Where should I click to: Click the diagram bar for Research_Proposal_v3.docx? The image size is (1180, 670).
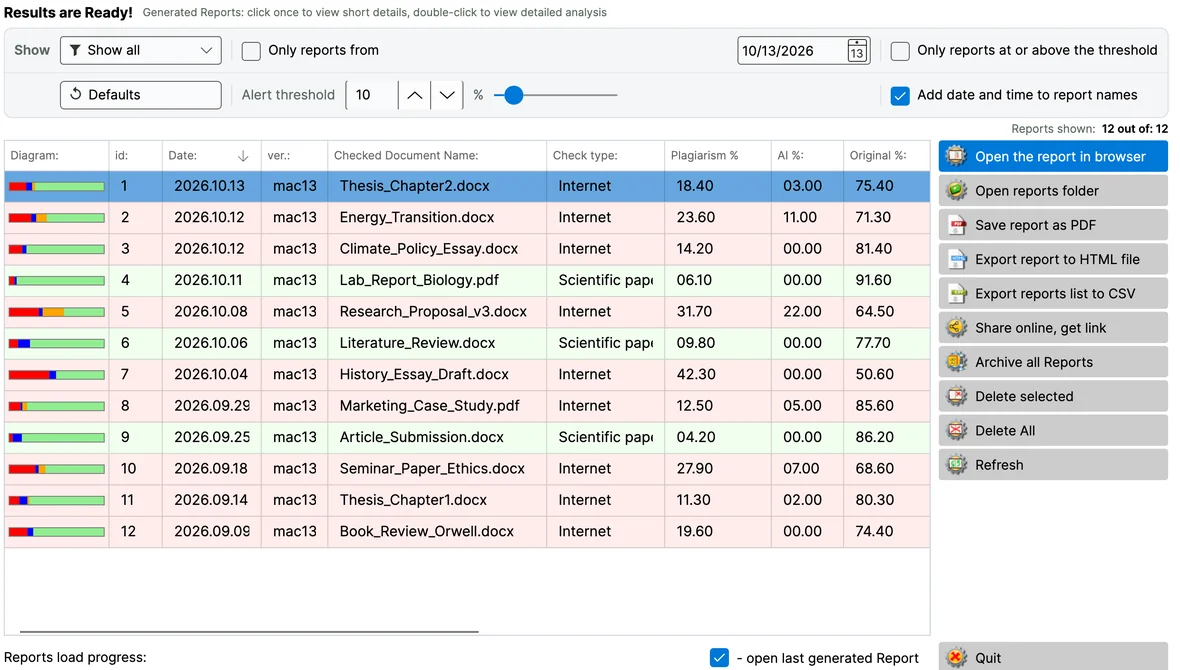pyautogui.click(x=56, y=312)
